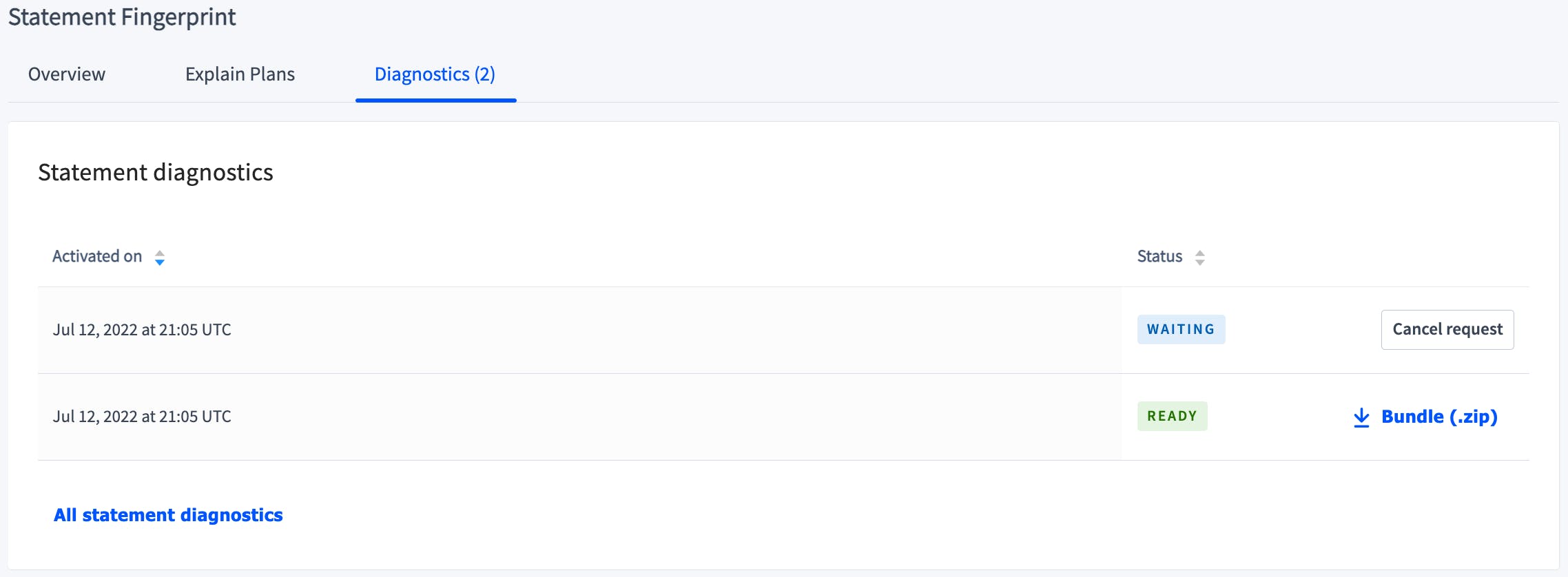This screenshot has width=1568, height=577.
Task: Select the Diagnostics (2) tab
Action: coord(435,74)
